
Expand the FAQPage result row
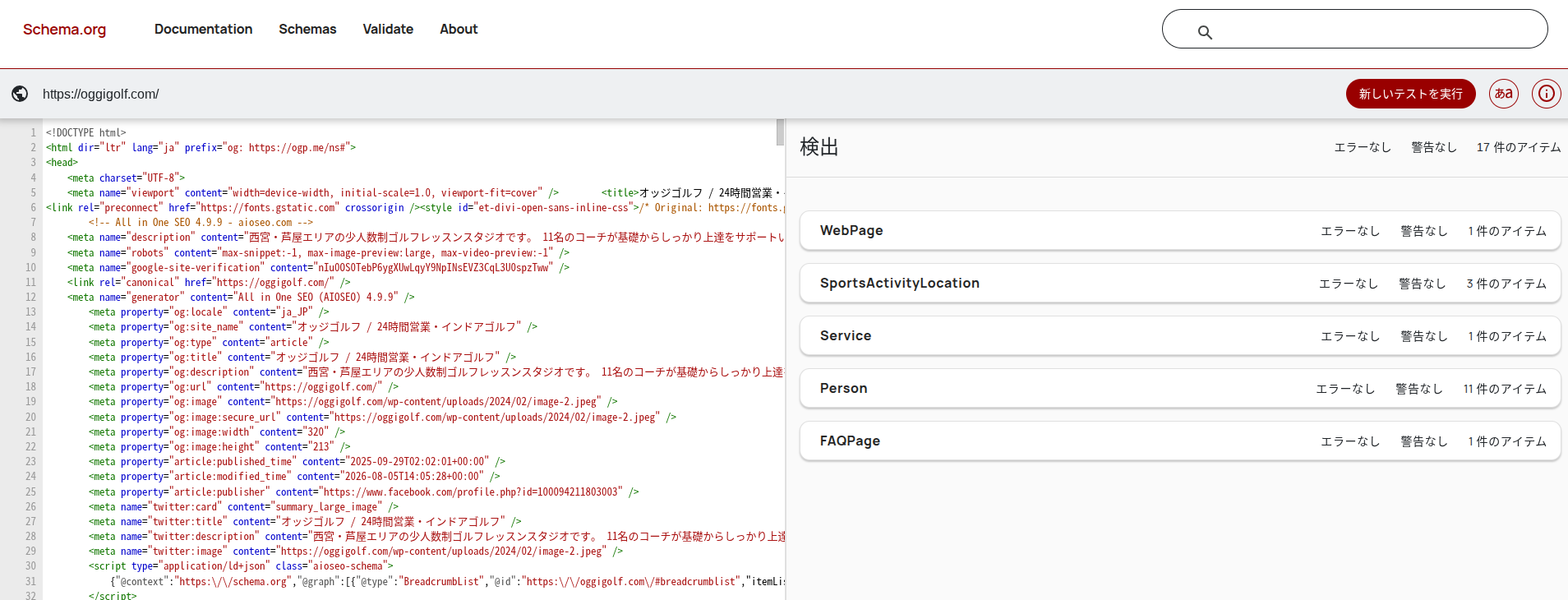click(x=1180, y=441)
